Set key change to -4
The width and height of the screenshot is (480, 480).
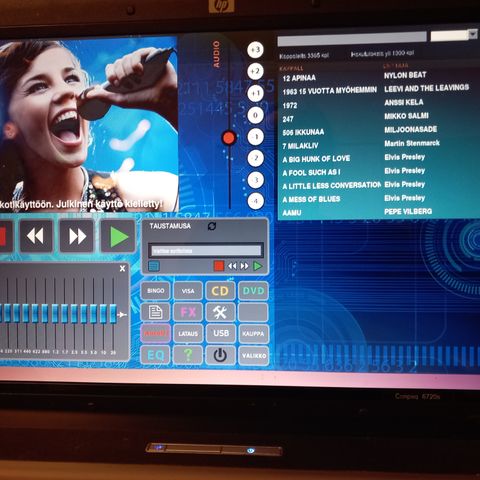tap(255, 201)
